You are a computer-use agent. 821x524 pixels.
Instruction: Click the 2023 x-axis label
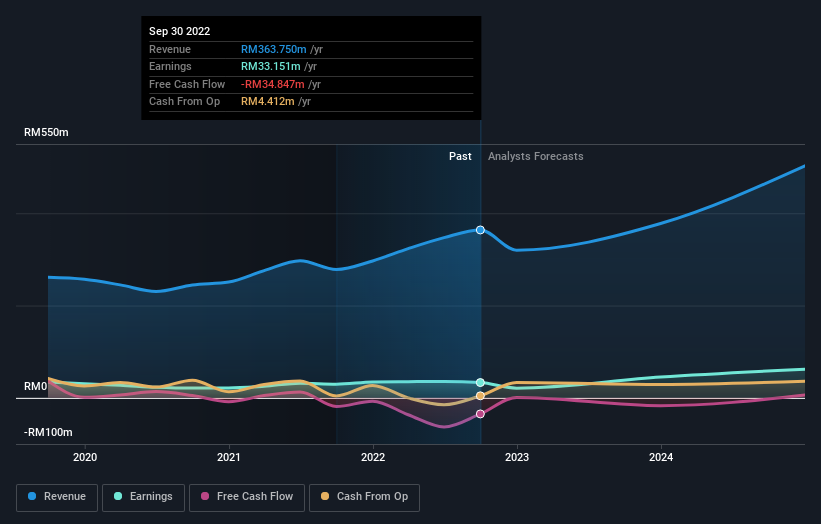pos(517,457)
